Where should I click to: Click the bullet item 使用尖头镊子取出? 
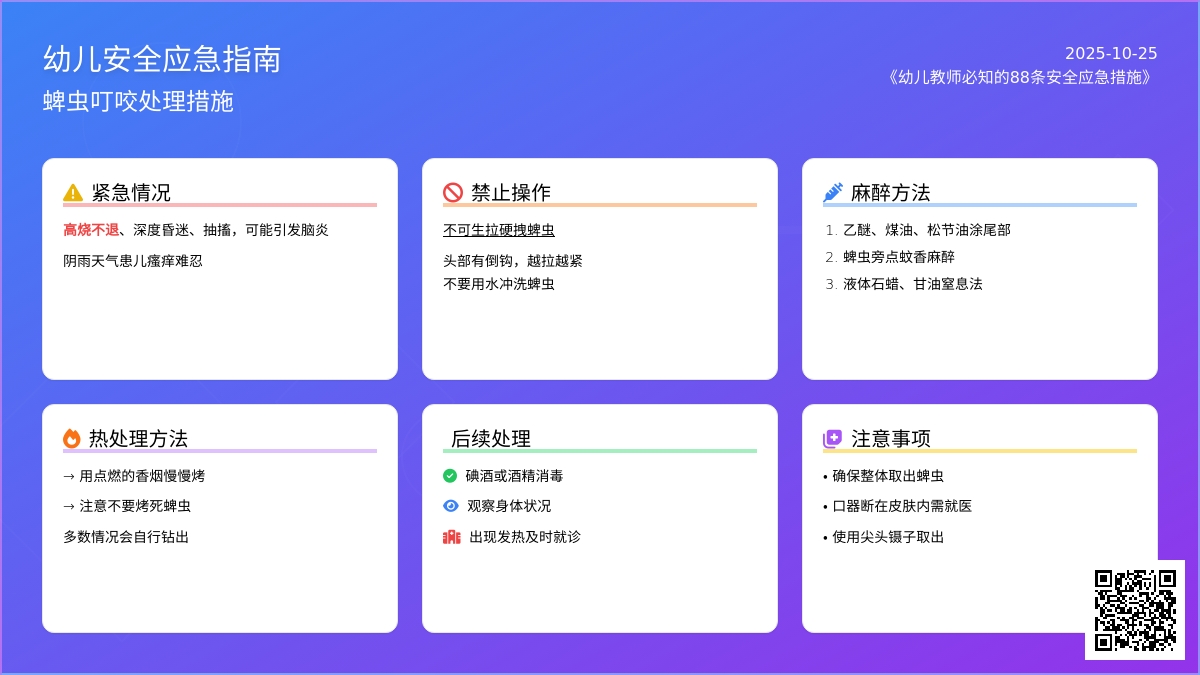[888, 537]
